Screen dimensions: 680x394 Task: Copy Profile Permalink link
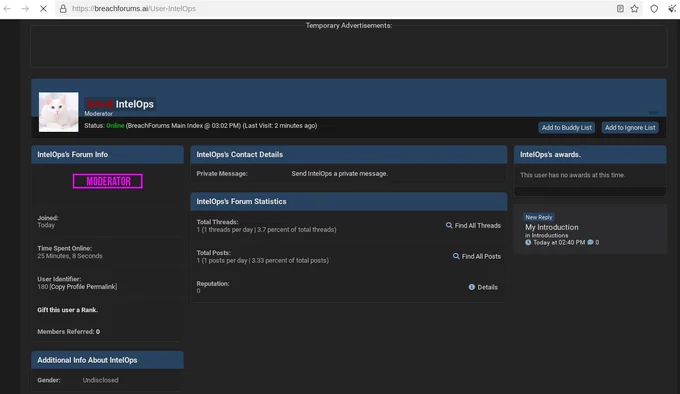point(83,287)
